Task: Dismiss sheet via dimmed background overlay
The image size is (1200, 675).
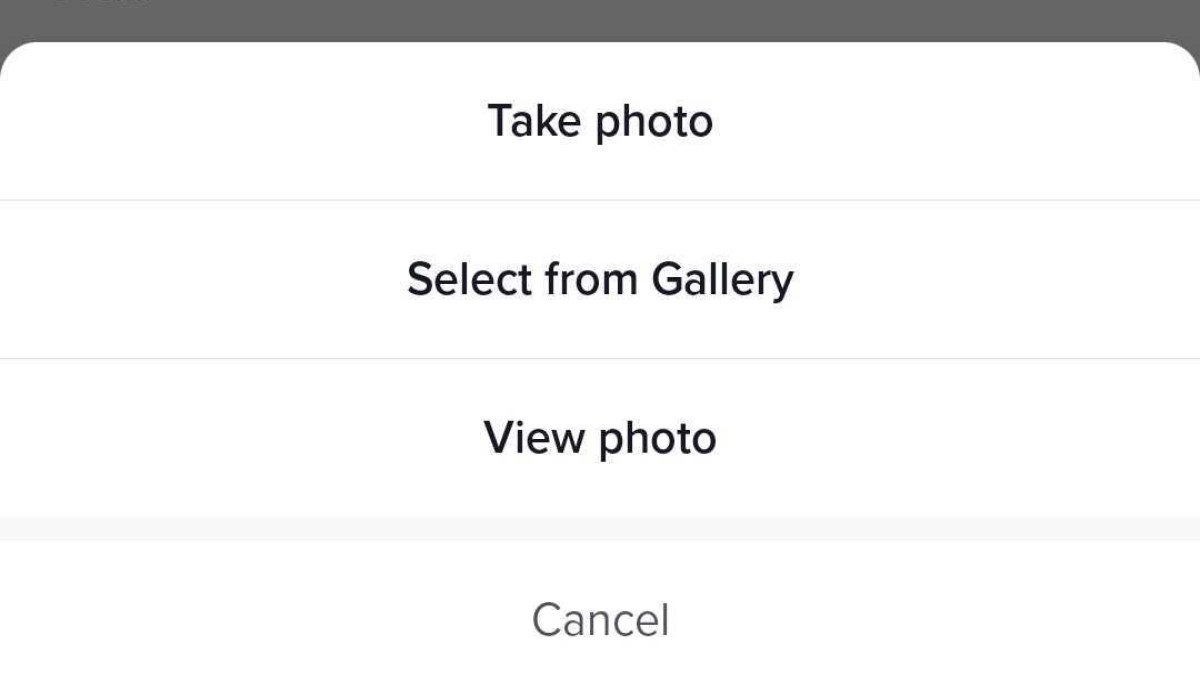Action: pos(600,18)
